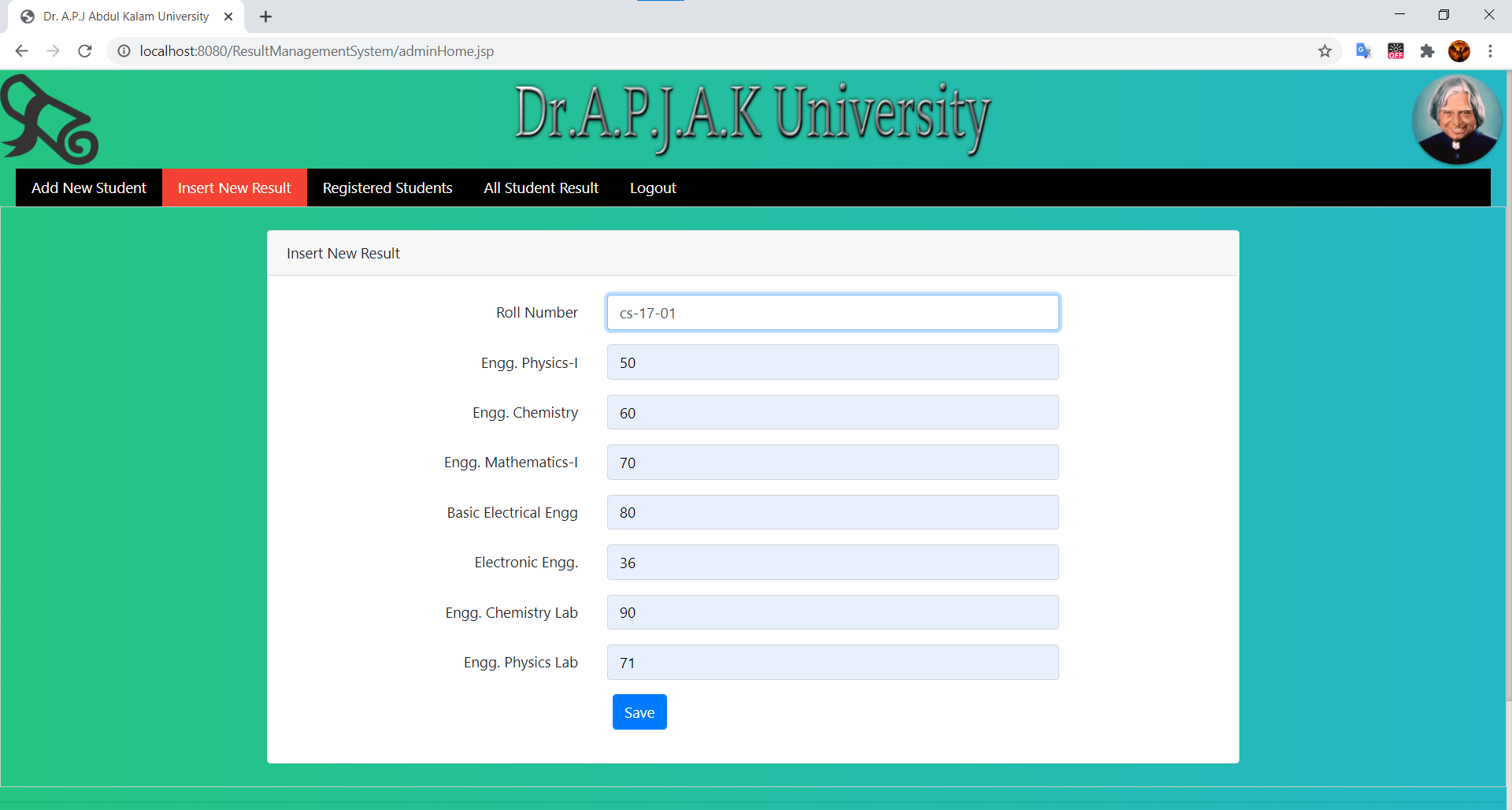Open the Chrome profile avatar
Viewport: 1512px width, 810px height.
click(x=1459, y=51)
